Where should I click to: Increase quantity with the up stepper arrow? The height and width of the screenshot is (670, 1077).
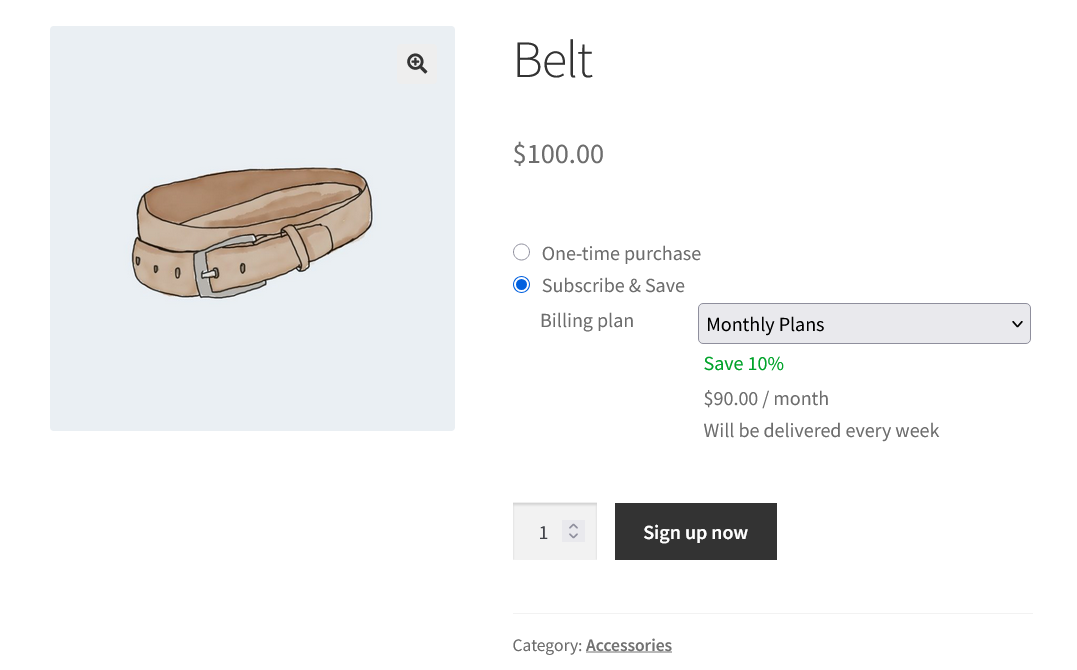(573, 526)
